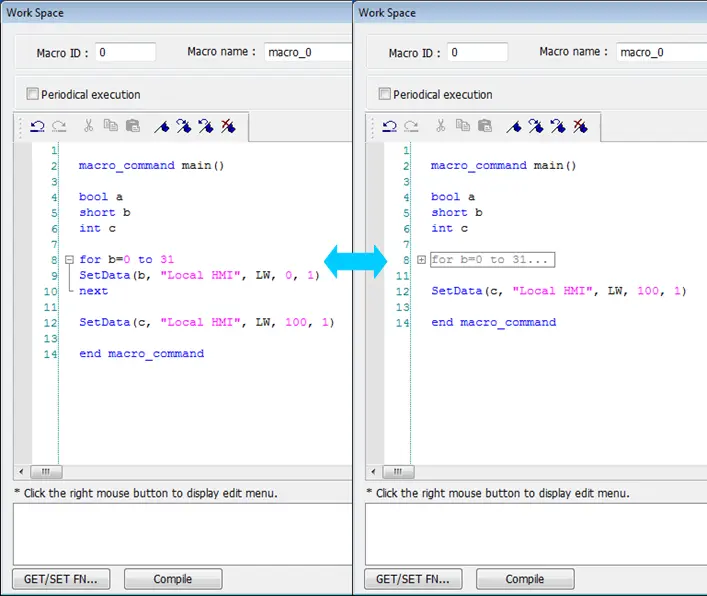Click the compile output box in left panel

183,534
